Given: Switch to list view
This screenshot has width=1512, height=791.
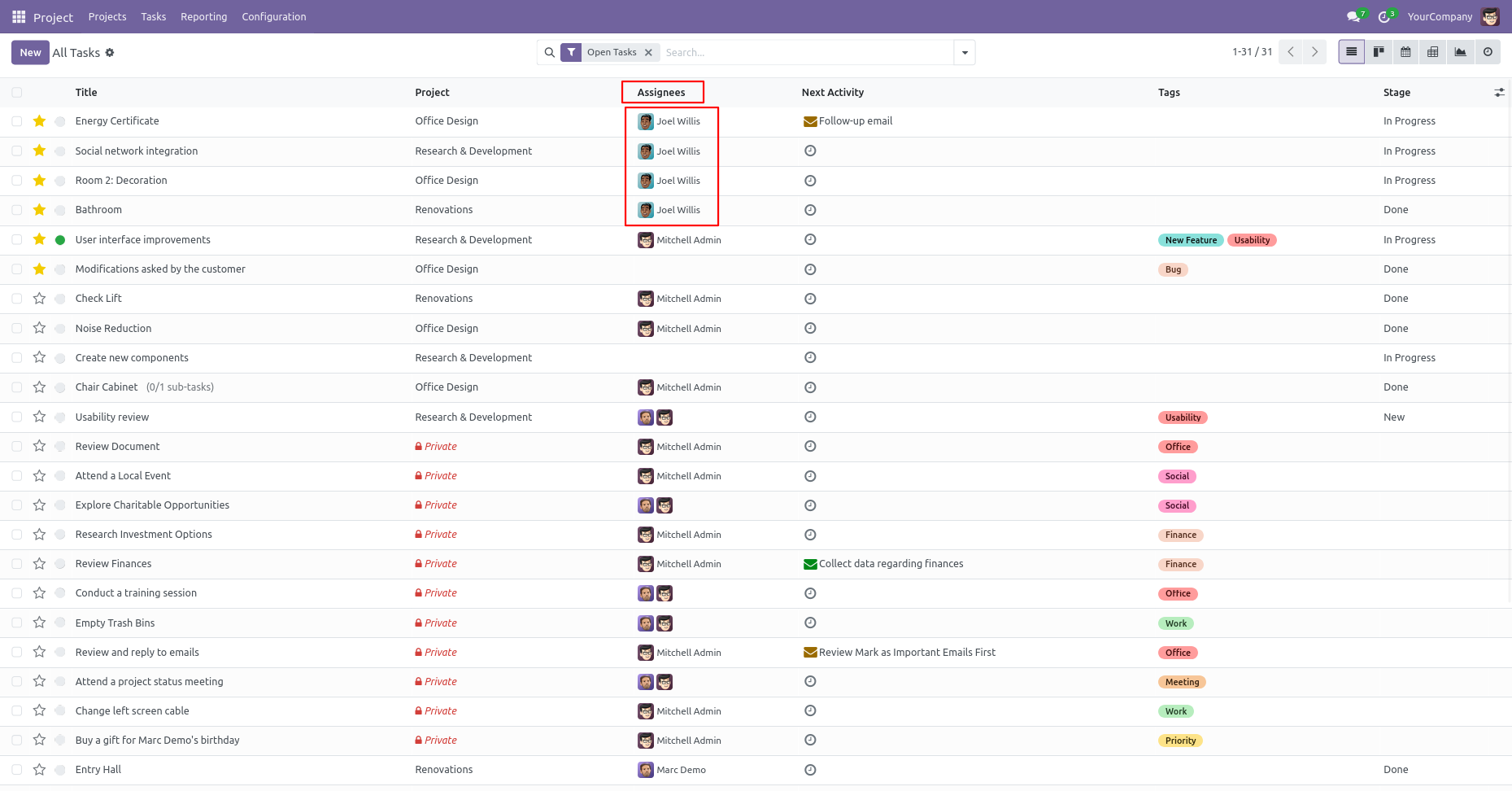Looking at the screenshot, I should (1352, 52).
